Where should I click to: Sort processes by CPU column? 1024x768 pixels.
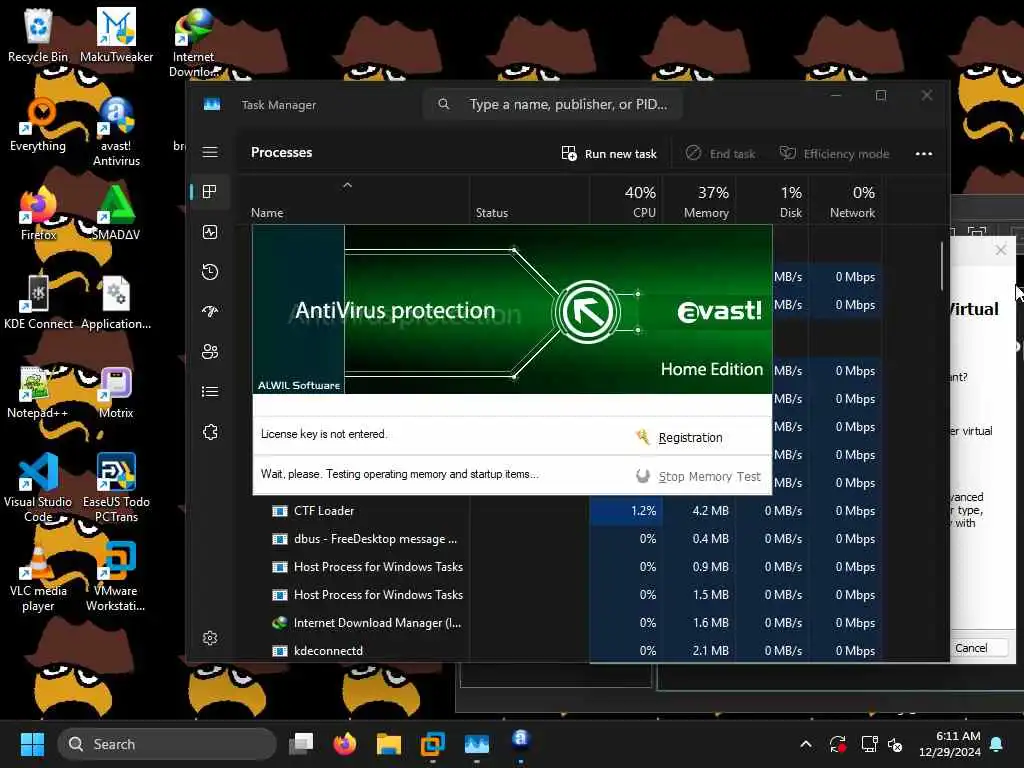pyautogui.click(x=628, y=202)
